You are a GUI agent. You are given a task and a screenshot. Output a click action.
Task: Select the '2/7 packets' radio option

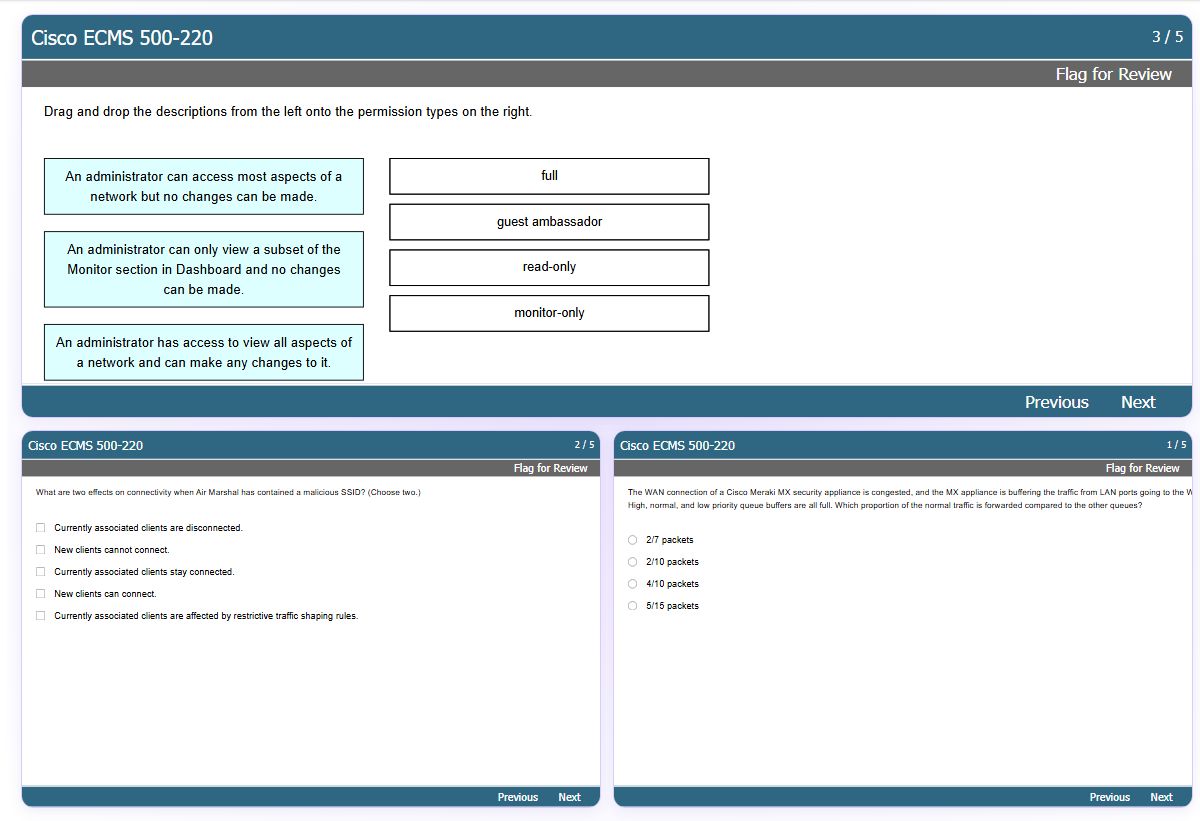632,540
